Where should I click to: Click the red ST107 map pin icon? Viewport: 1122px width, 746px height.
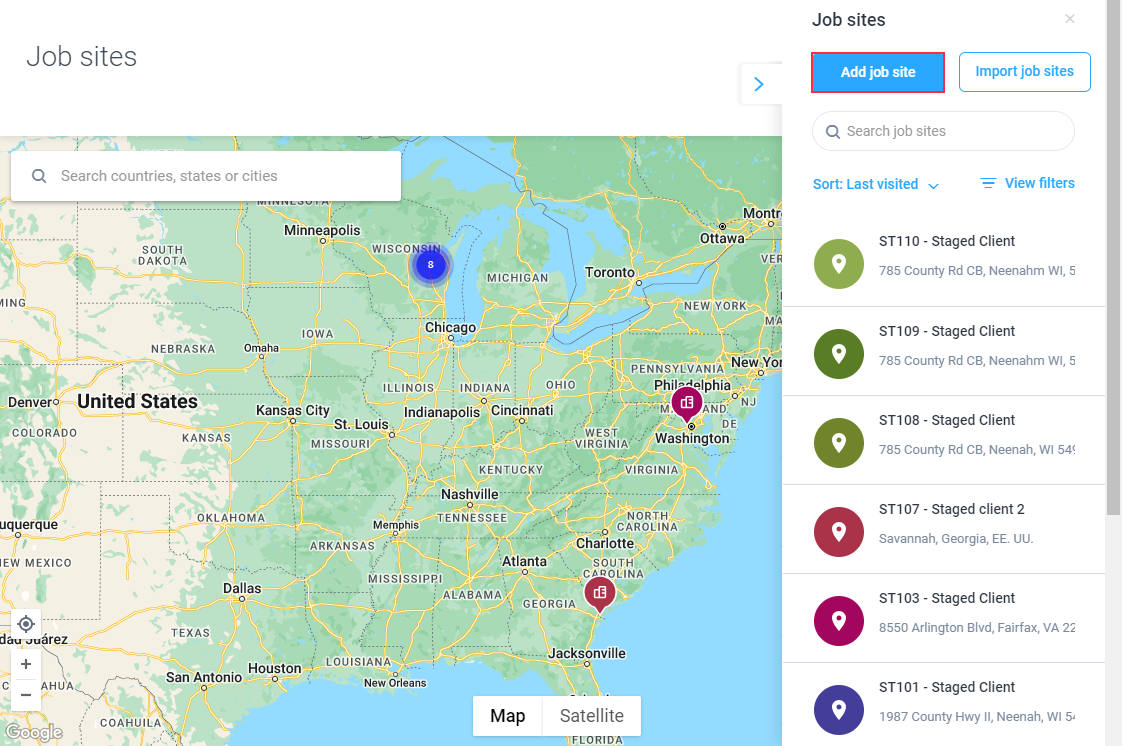pyautogui.click(x=838, y=531)
